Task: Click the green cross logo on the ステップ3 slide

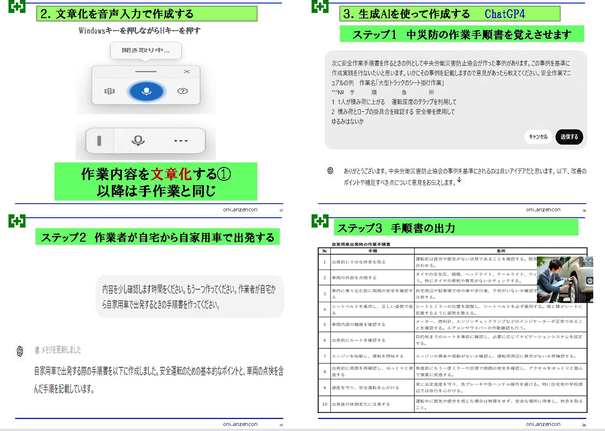Action: click(320, 221)
